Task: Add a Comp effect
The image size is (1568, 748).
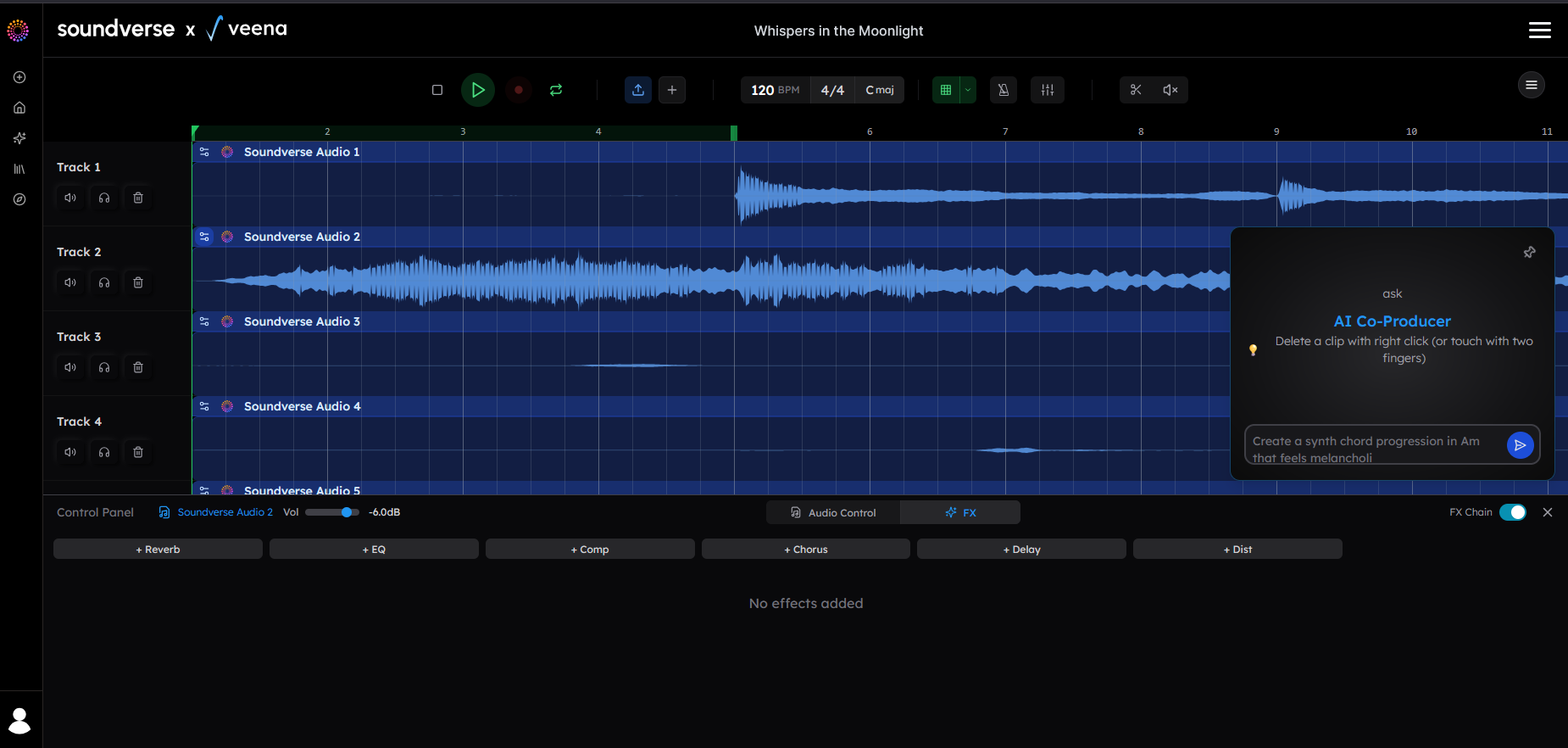Action: coord(590,549)
